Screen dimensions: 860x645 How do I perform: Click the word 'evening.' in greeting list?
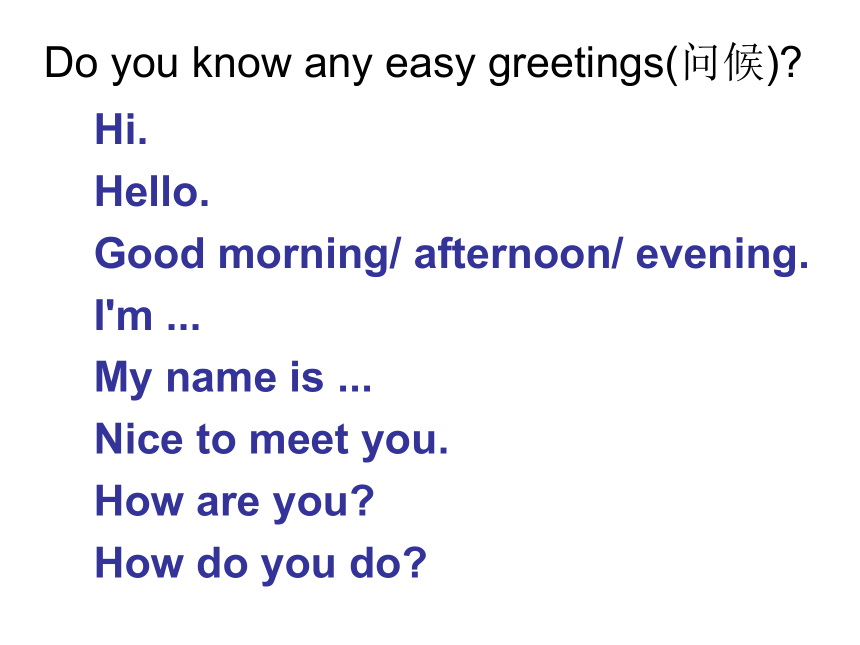722,256
